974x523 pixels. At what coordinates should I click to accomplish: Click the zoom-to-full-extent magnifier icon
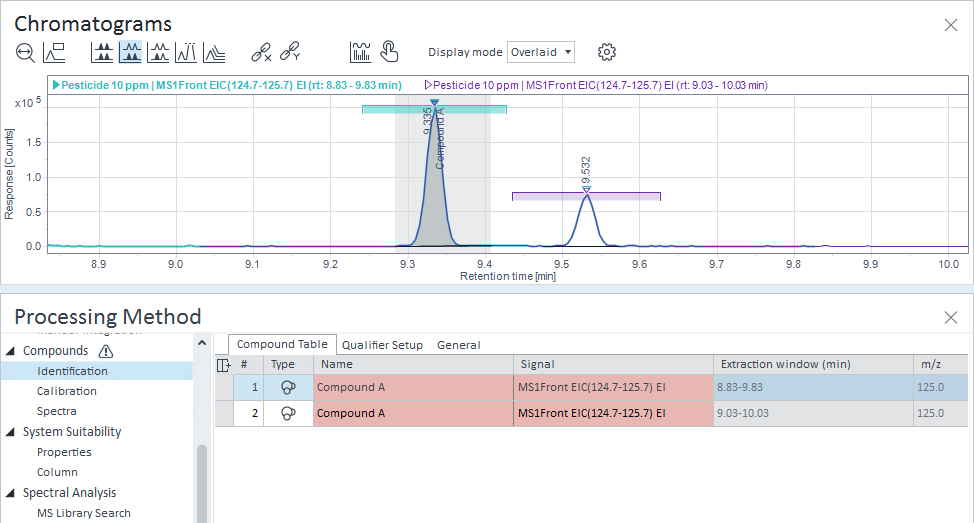(x=25, y=53)
